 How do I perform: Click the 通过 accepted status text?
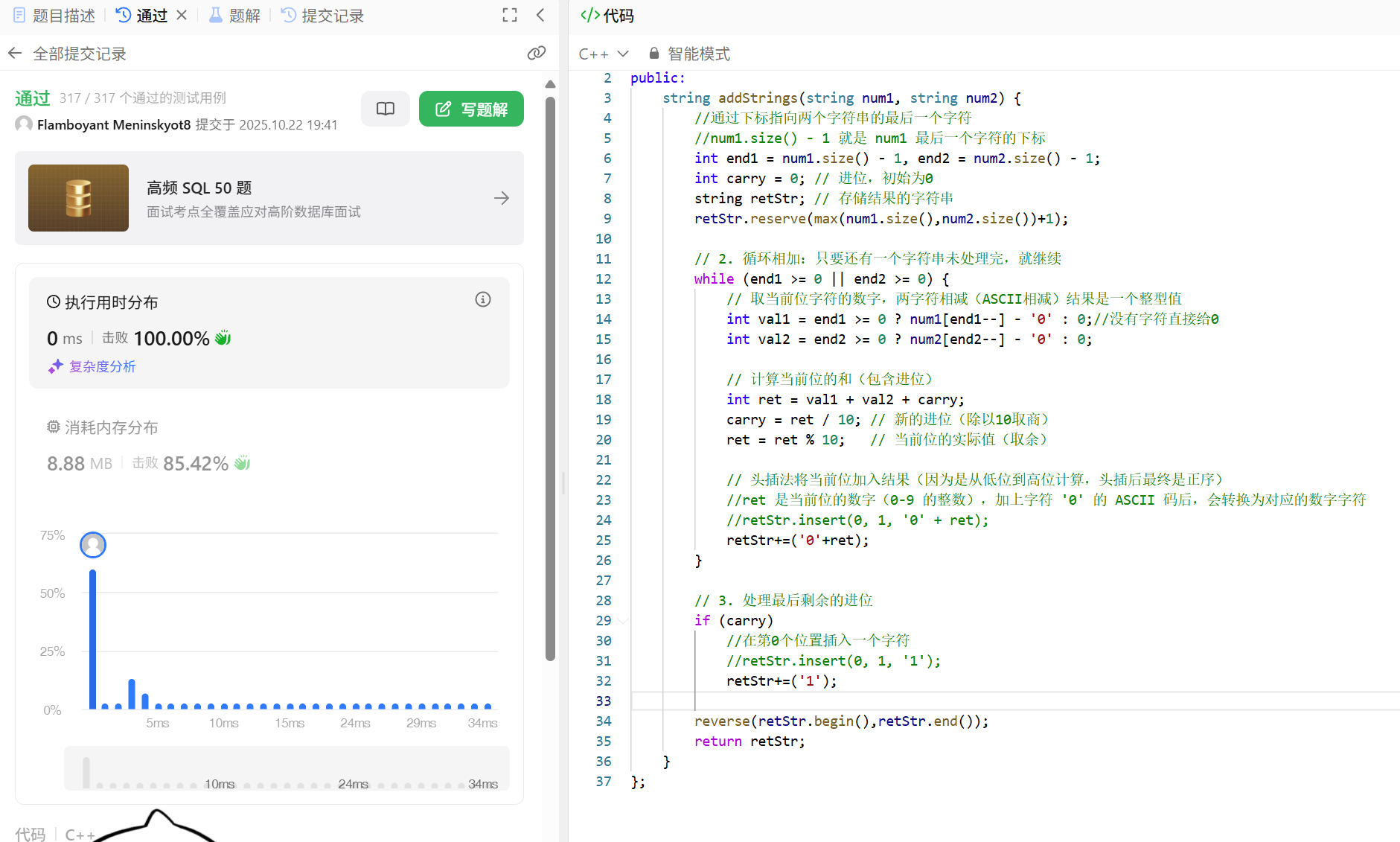tap(33, 98)
